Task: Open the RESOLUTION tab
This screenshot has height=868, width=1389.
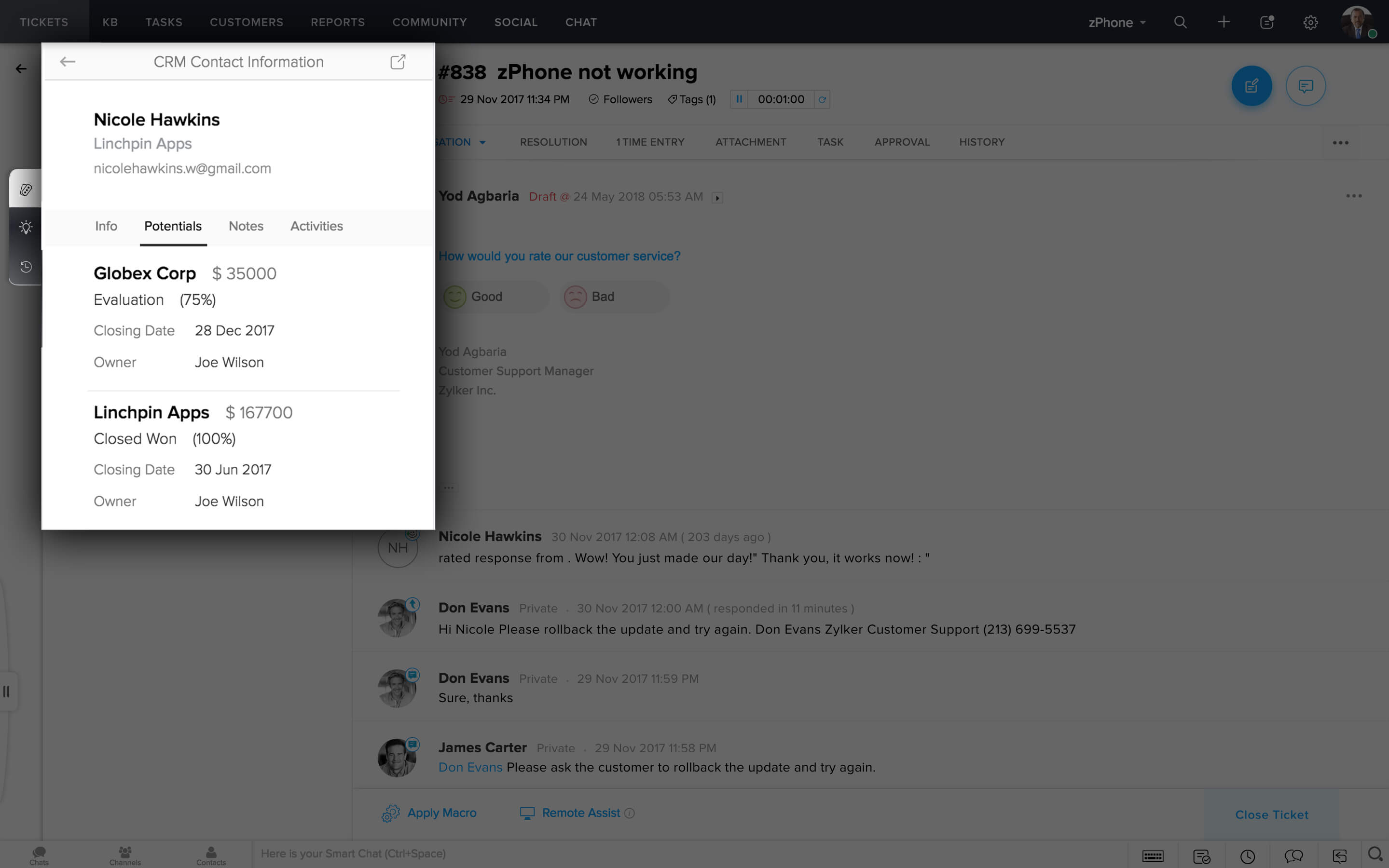Action: pyautogui.click(x=553, y=142)
